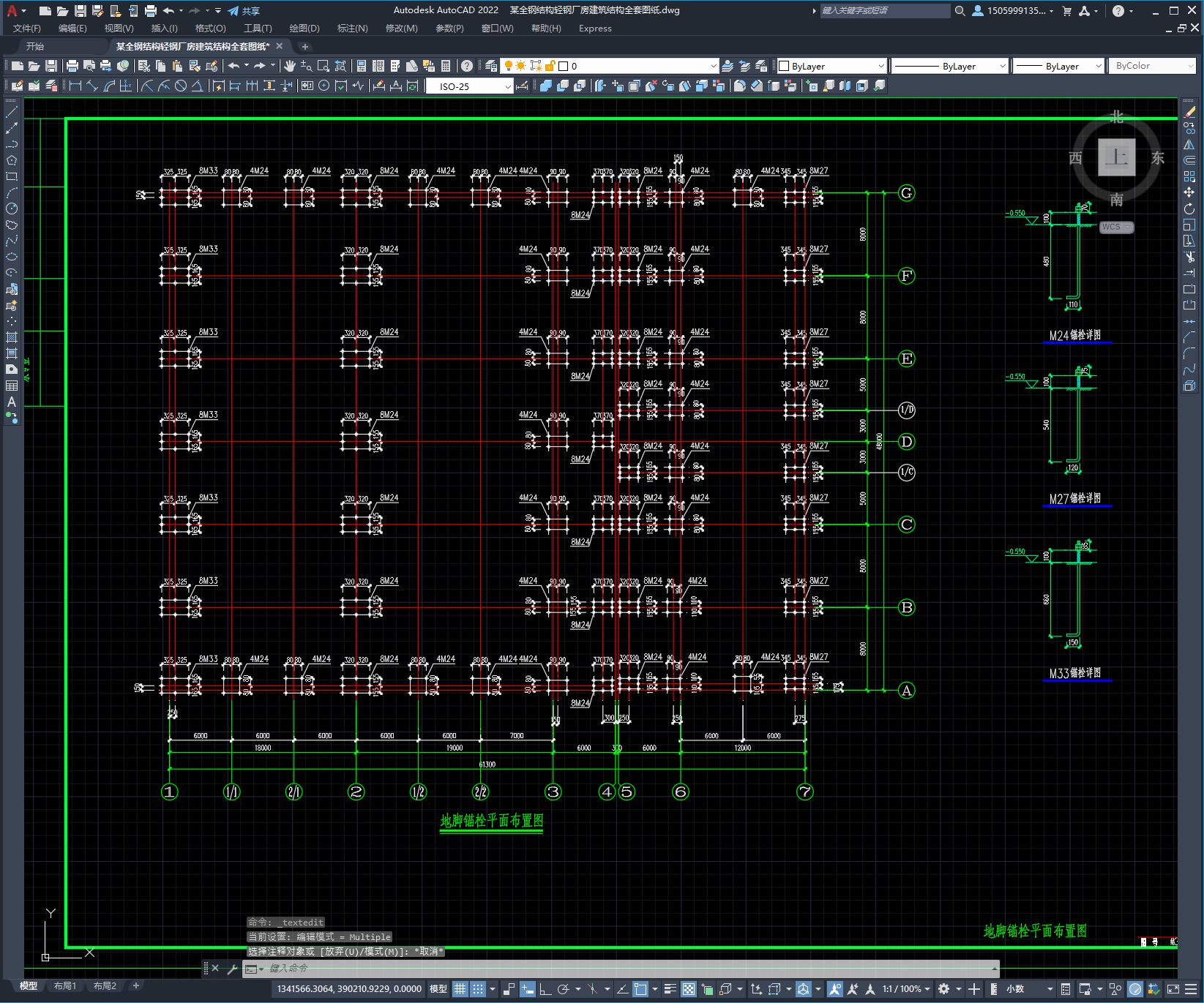Click the Erase tool icon
The image size is (1204, 1003).
(x=1189, y=112)
